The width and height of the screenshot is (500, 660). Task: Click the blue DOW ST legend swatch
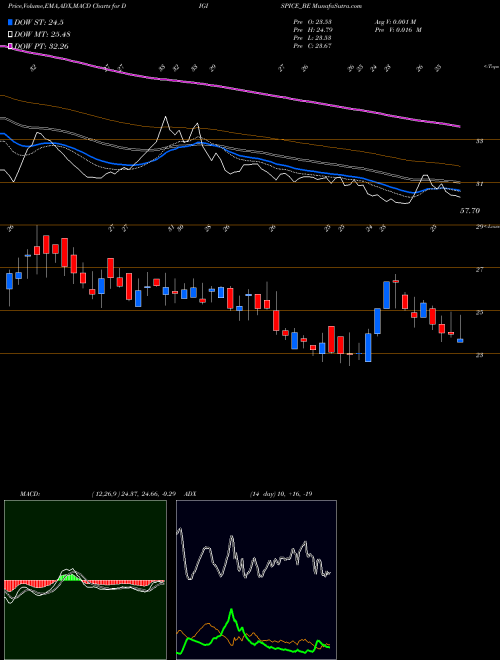coord(11,23)
